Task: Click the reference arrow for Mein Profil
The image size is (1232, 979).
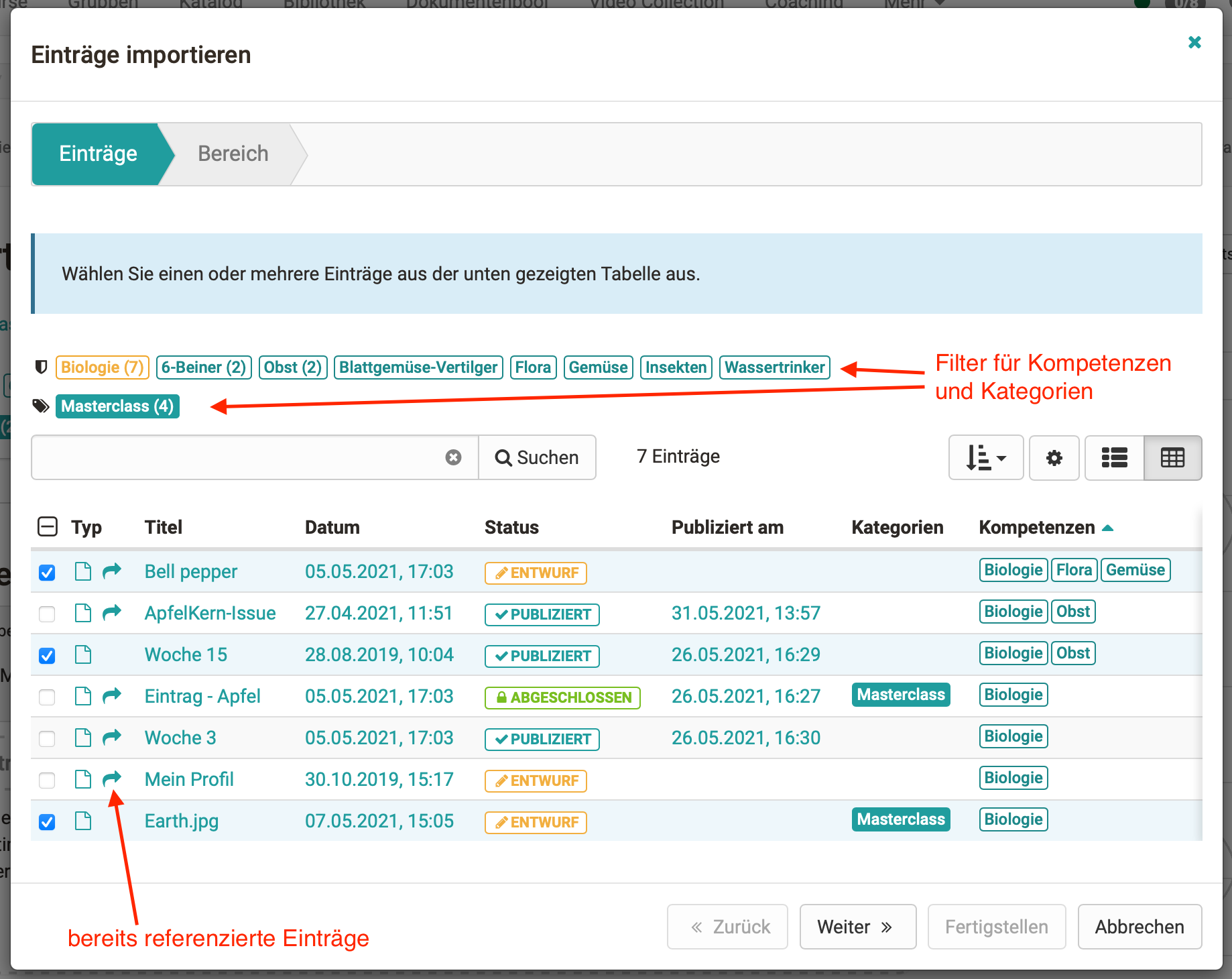Action: 112,779
